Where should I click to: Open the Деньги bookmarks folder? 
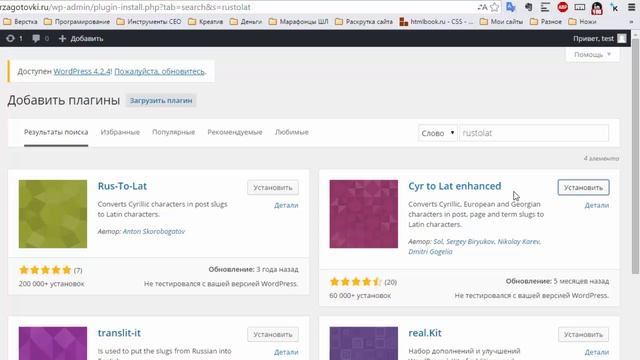click(246, 22)
